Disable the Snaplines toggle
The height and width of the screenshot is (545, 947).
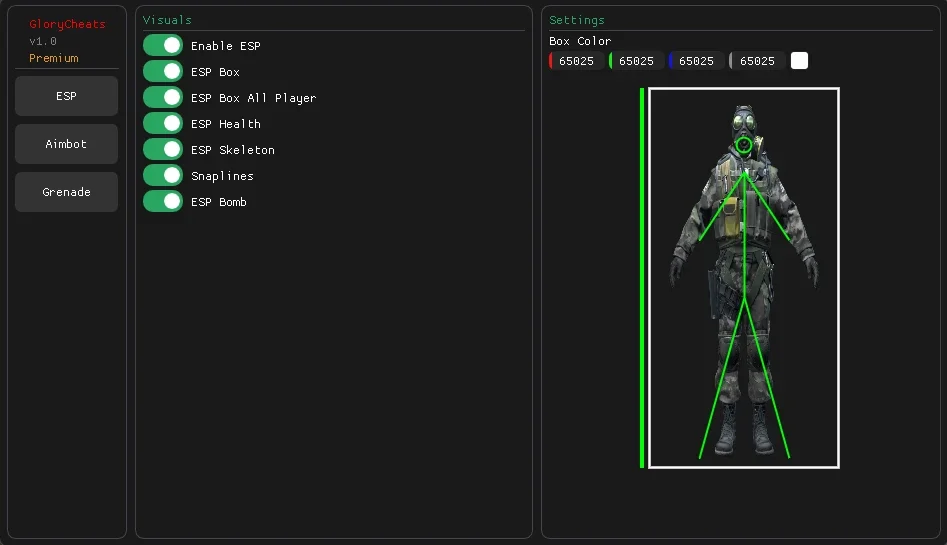click(163, 175)
